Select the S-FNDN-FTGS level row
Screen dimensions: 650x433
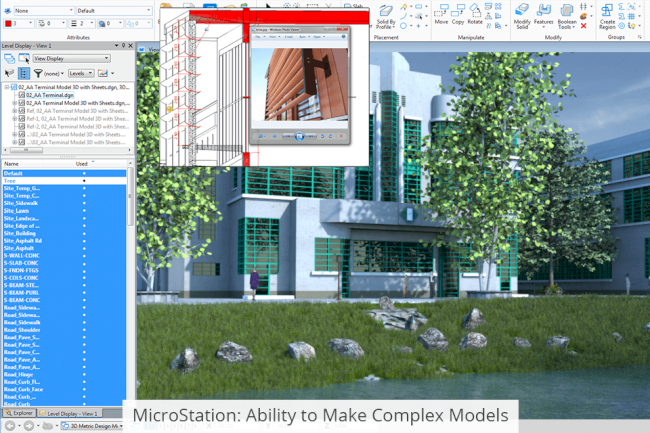(64, 271)
